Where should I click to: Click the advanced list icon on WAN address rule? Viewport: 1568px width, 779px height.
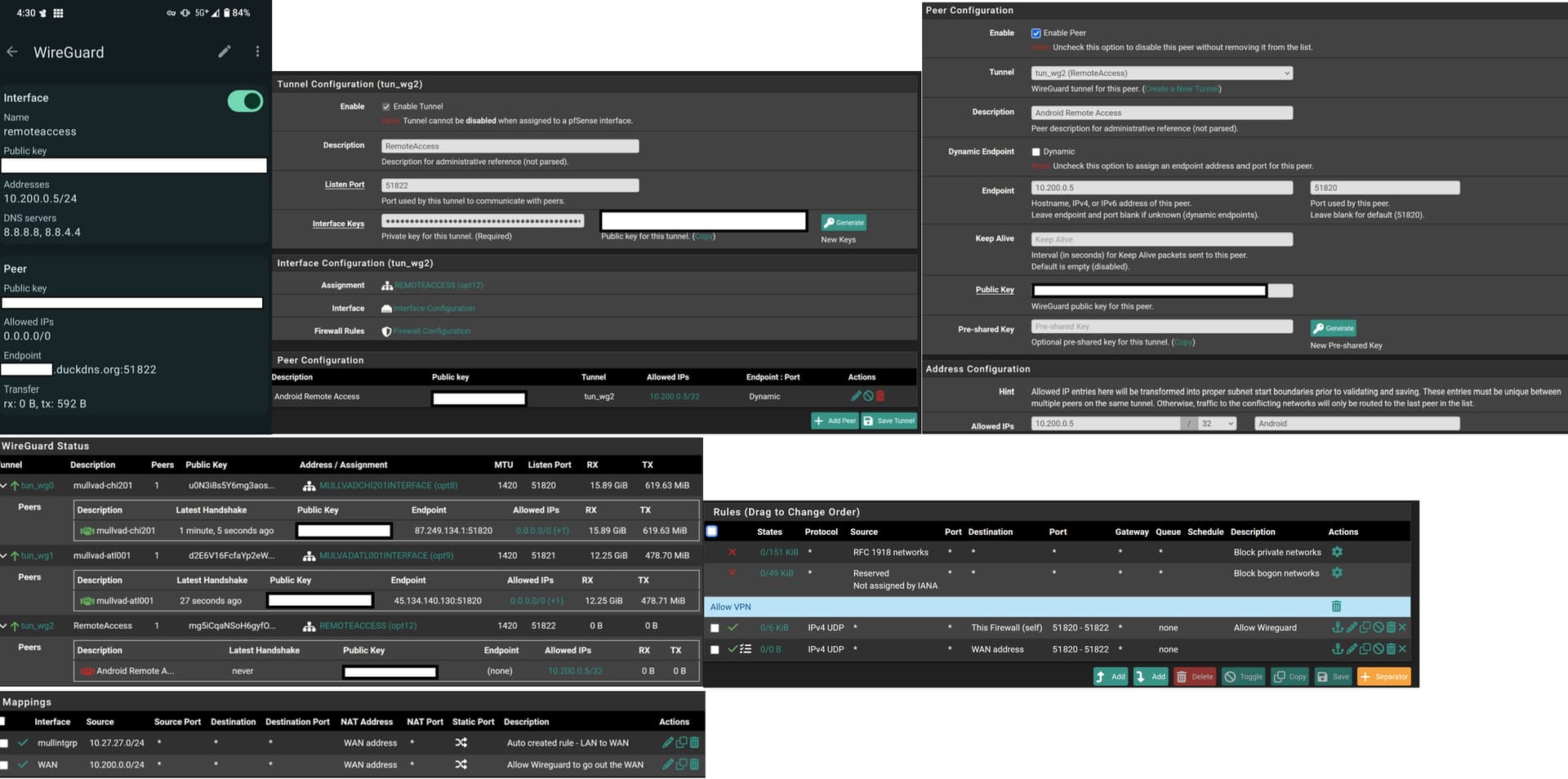[x=746, y=649]
